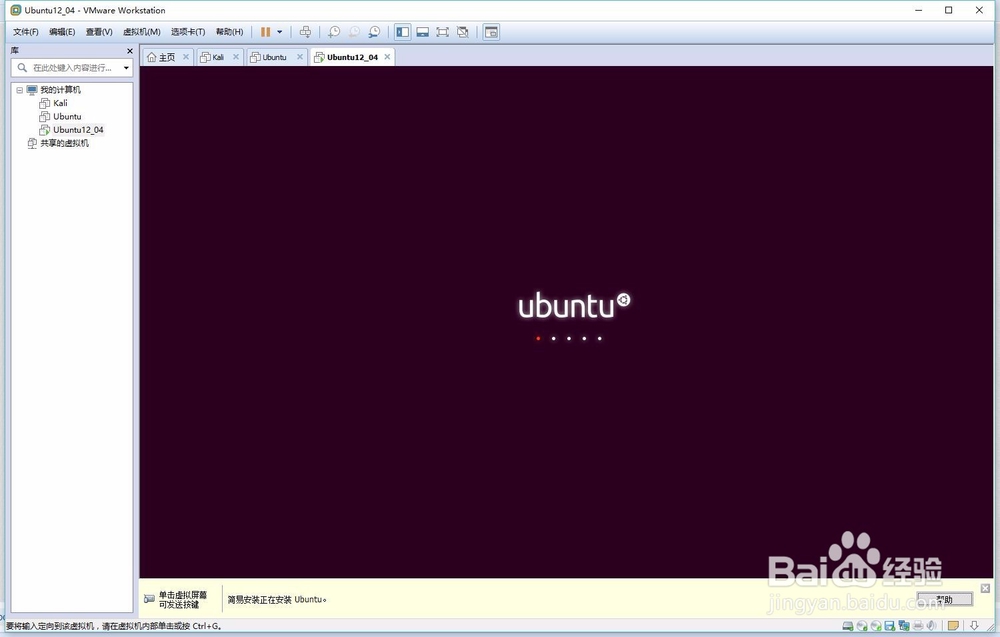Open the 查看(V) menu
The width and height of the screenshot is (1000, 637).
tap(99, 32)
